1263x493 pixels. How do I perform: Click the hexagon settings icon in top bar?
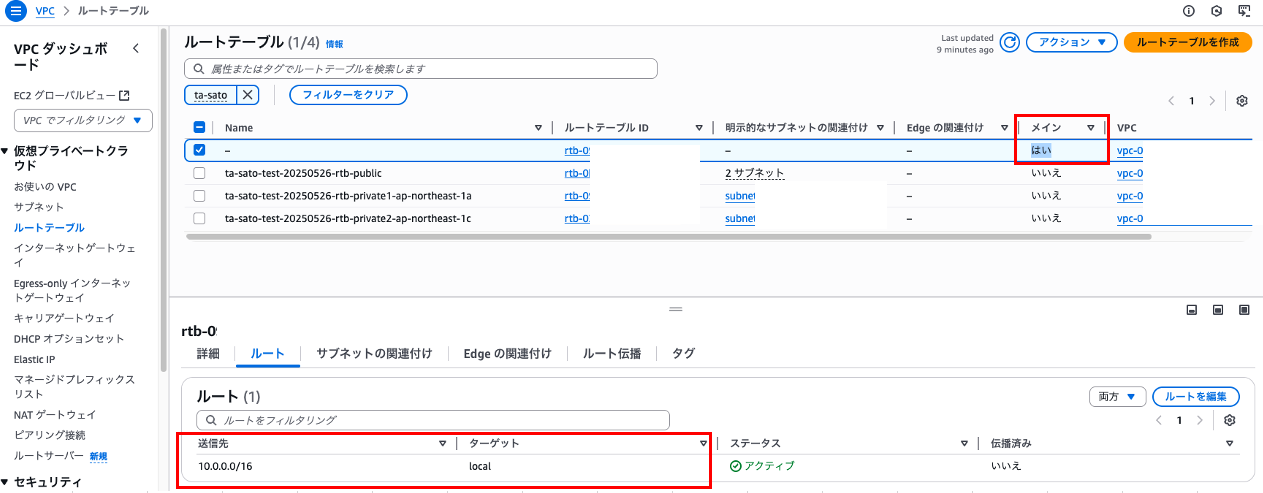pyautogui.click(x=1216, y=11)
